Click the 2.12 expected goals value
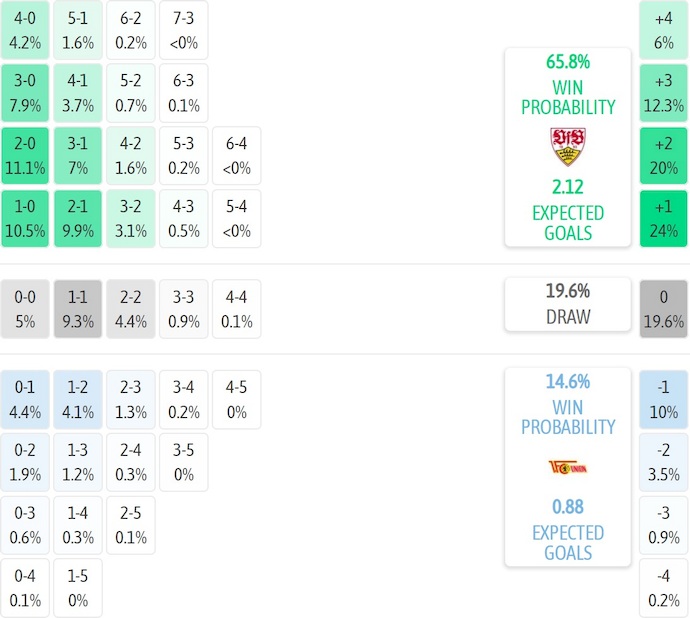The image size is (690, 618). [x=567, y=187]
